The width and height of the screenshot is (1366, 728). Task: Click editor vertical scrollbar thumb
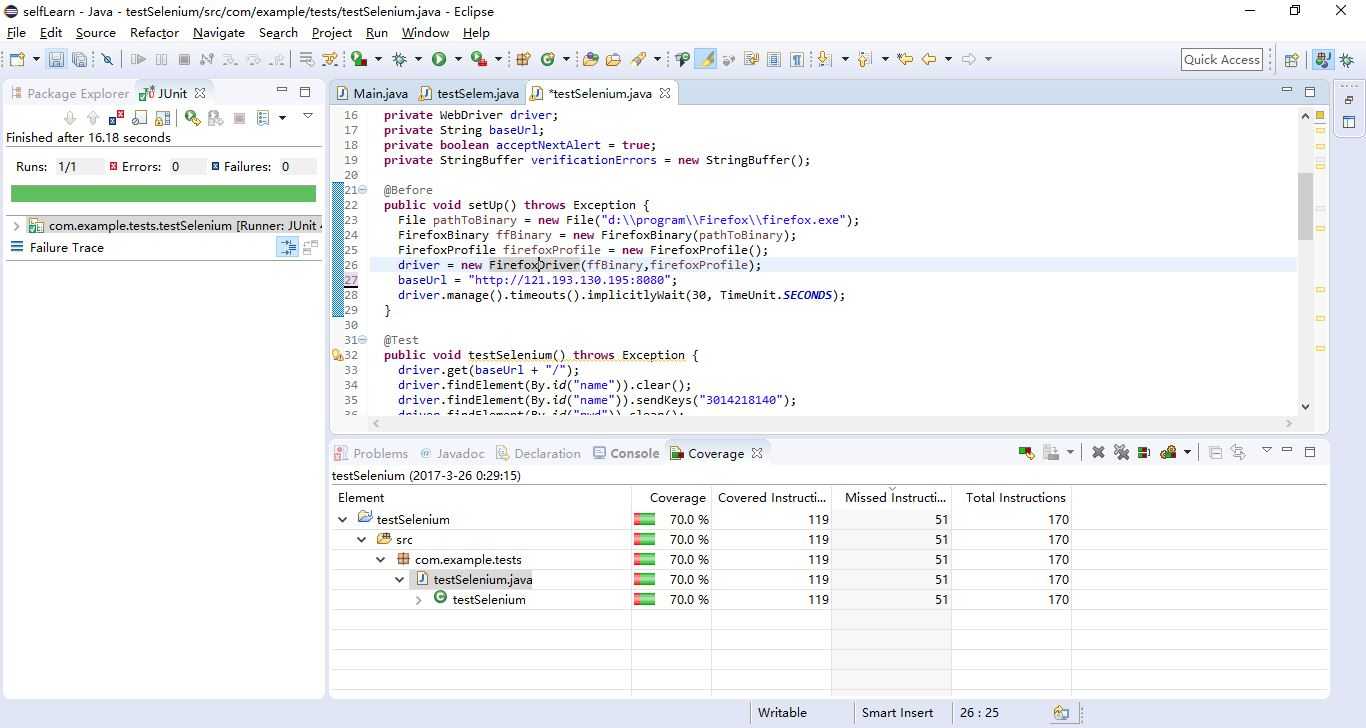(x=1305, y=206)
